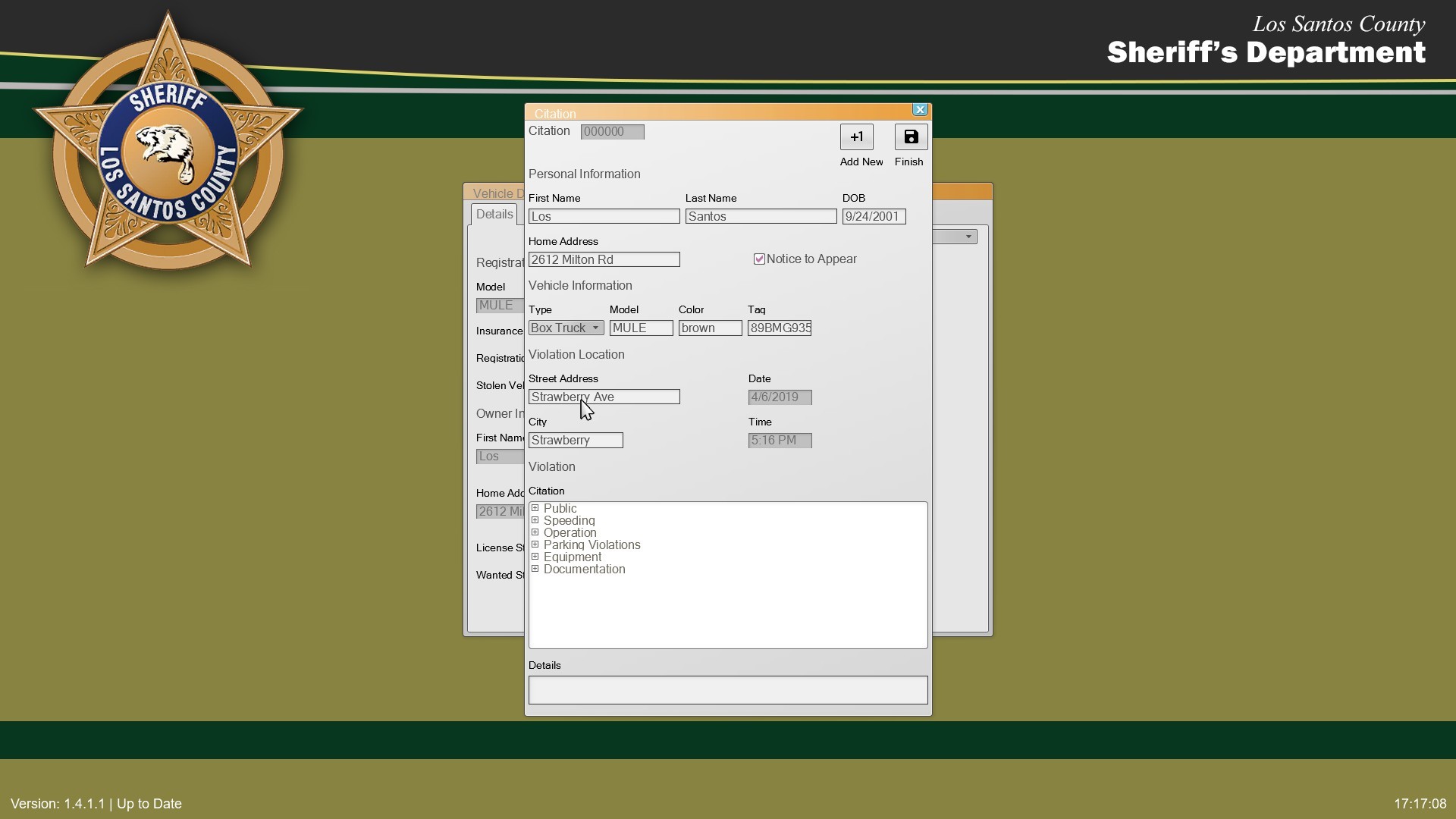Click the Add New +1 icon
This screenshot has height=819, width=1456.
point(856,137)
